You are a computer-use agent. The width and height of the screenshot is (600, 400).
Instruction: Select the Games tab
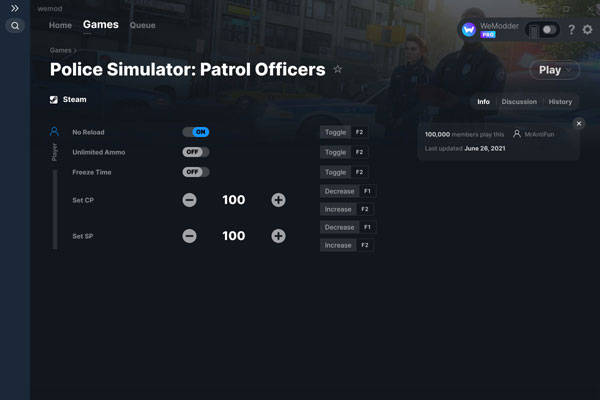[x=101, y=24]
